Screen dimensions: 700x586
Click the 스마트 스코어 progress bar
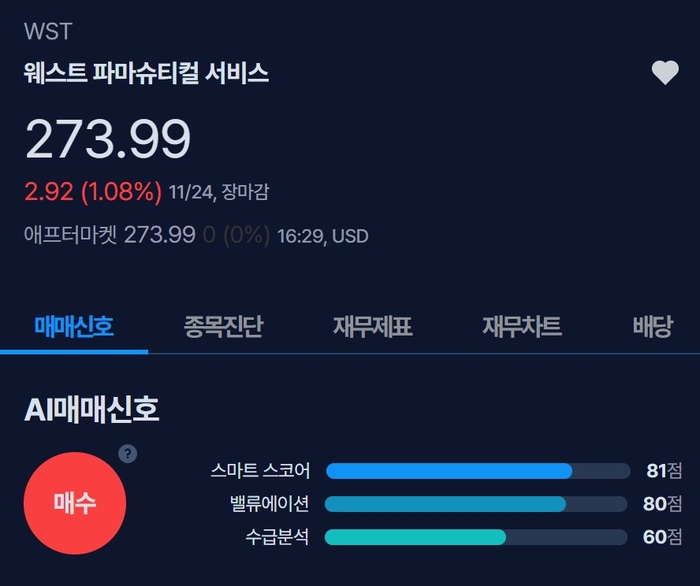(475, 471)
